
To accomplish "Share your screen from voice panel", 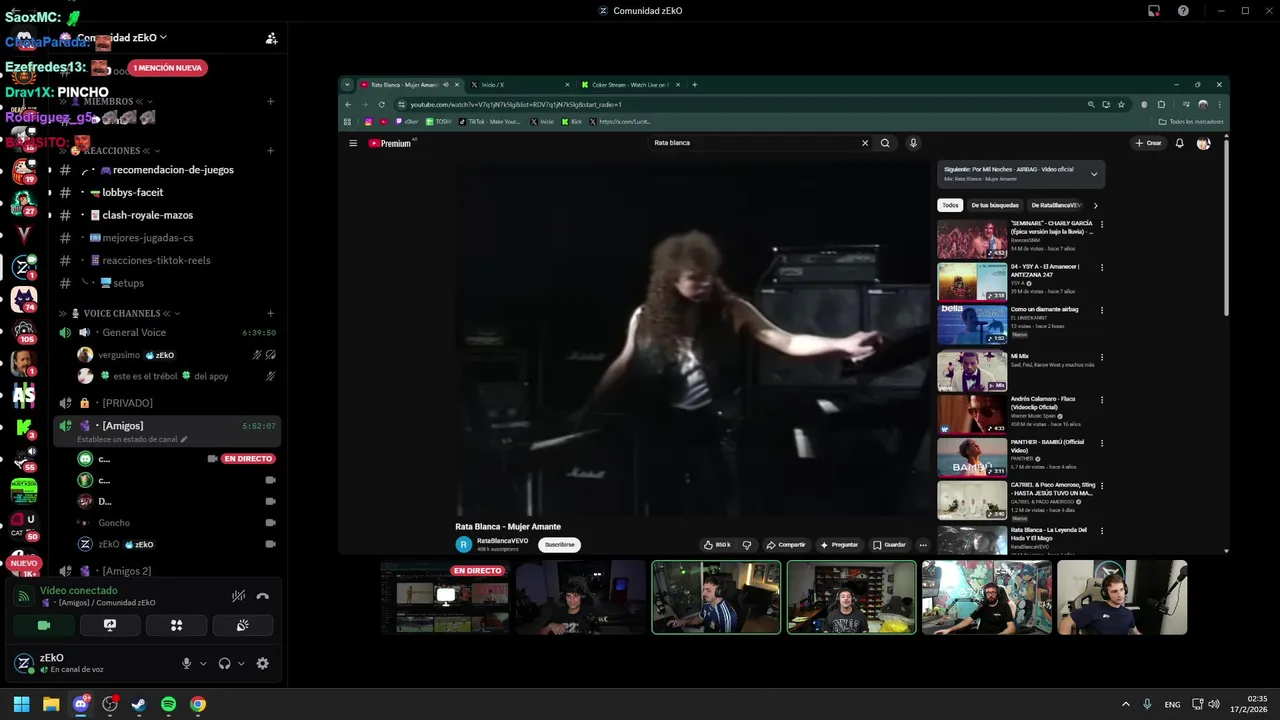I will coord(110,625).
